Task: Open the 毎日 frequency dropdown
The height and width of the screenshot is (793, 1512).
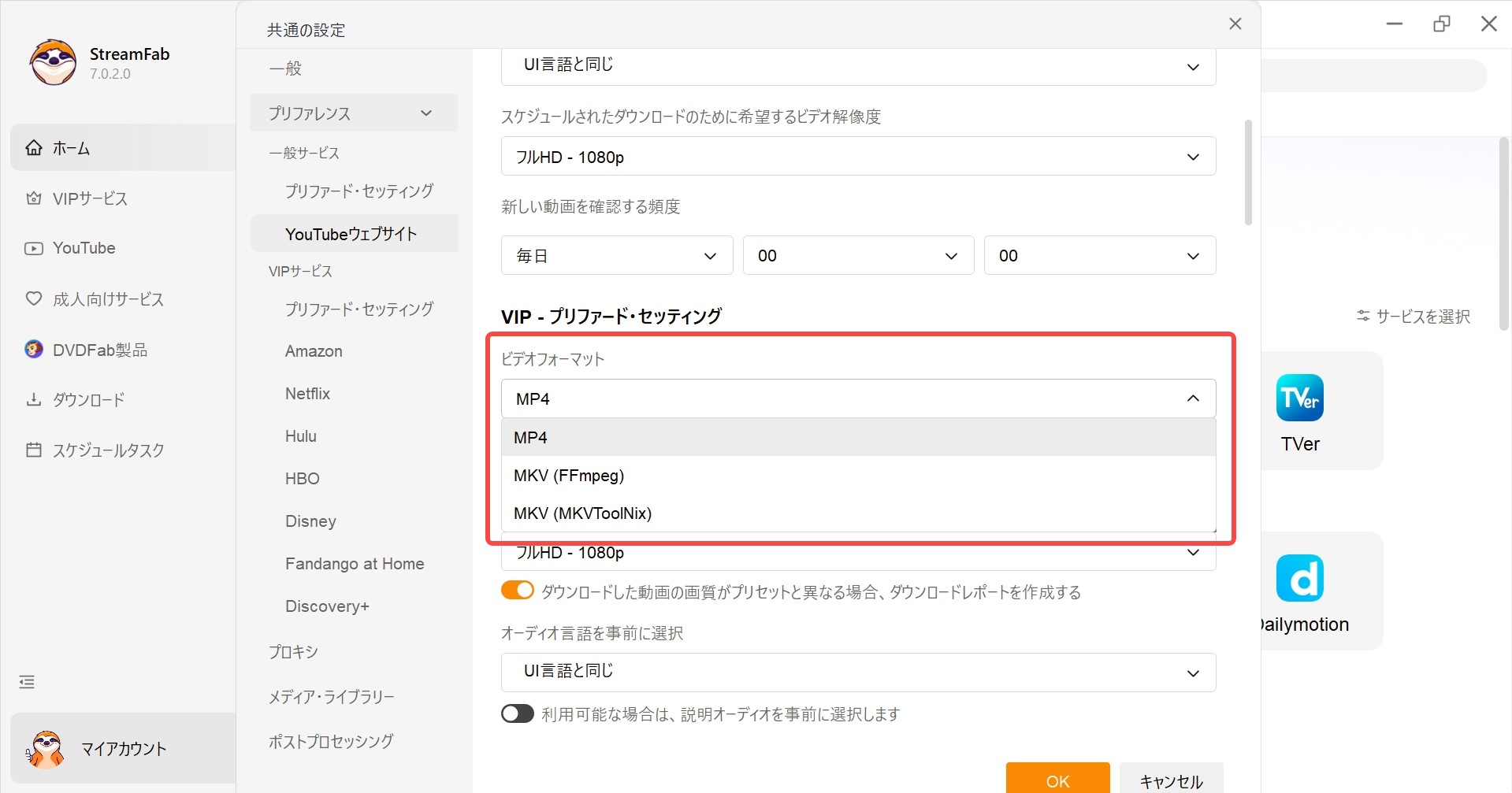Action: [x=617, y=255]
